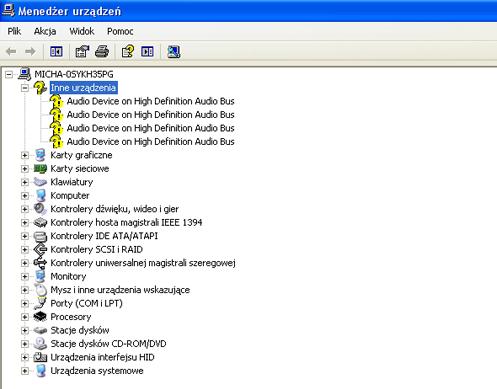The height and width of the screenshot is (389, 497).
Task: Click computer icon beside MICHA-05YKH35PG
Action: point(24,74)
